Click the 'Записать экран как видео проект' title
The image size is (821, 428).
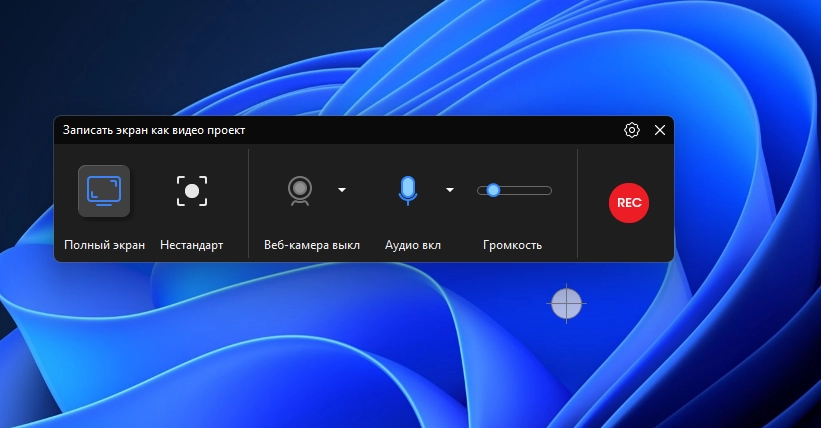click(154, 130)
